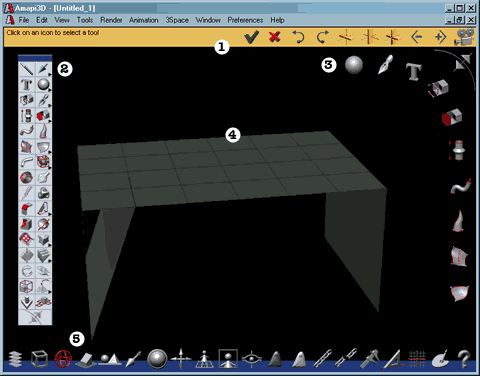Screen dimensions: 480x376
Task: Toggle the grid snap icon in bottom bar
Action: (417, 360)
